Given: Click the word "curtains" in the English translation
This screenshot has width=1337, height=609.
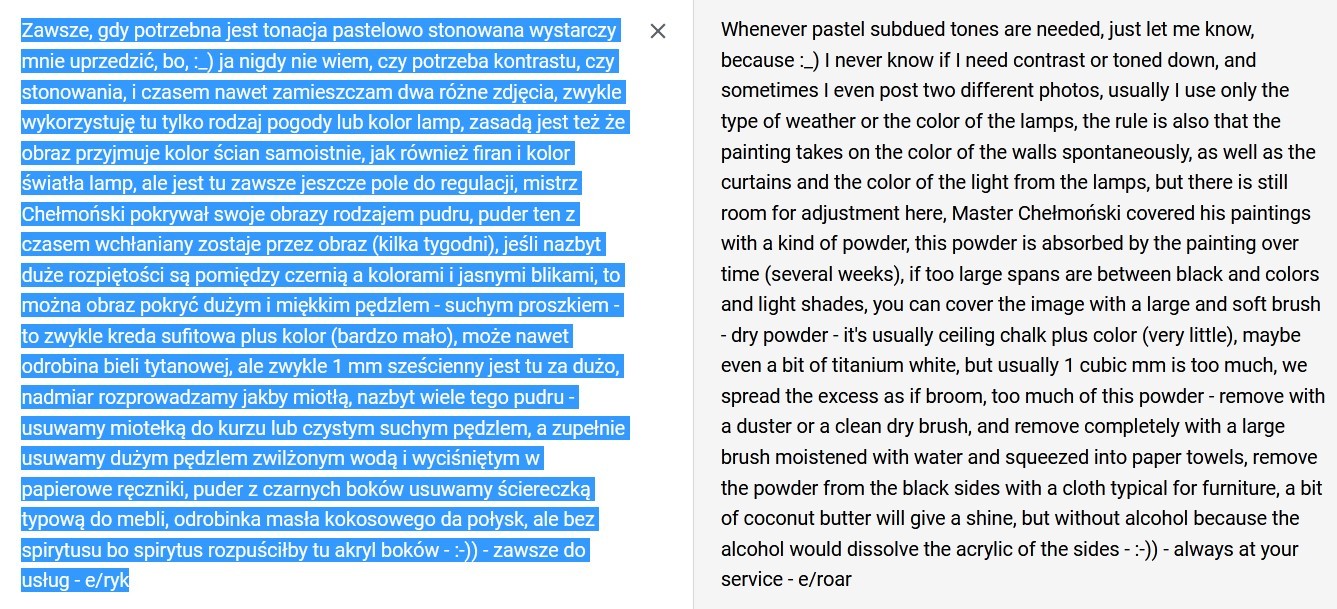Looking at the screenshot, I should pos(753,183).
